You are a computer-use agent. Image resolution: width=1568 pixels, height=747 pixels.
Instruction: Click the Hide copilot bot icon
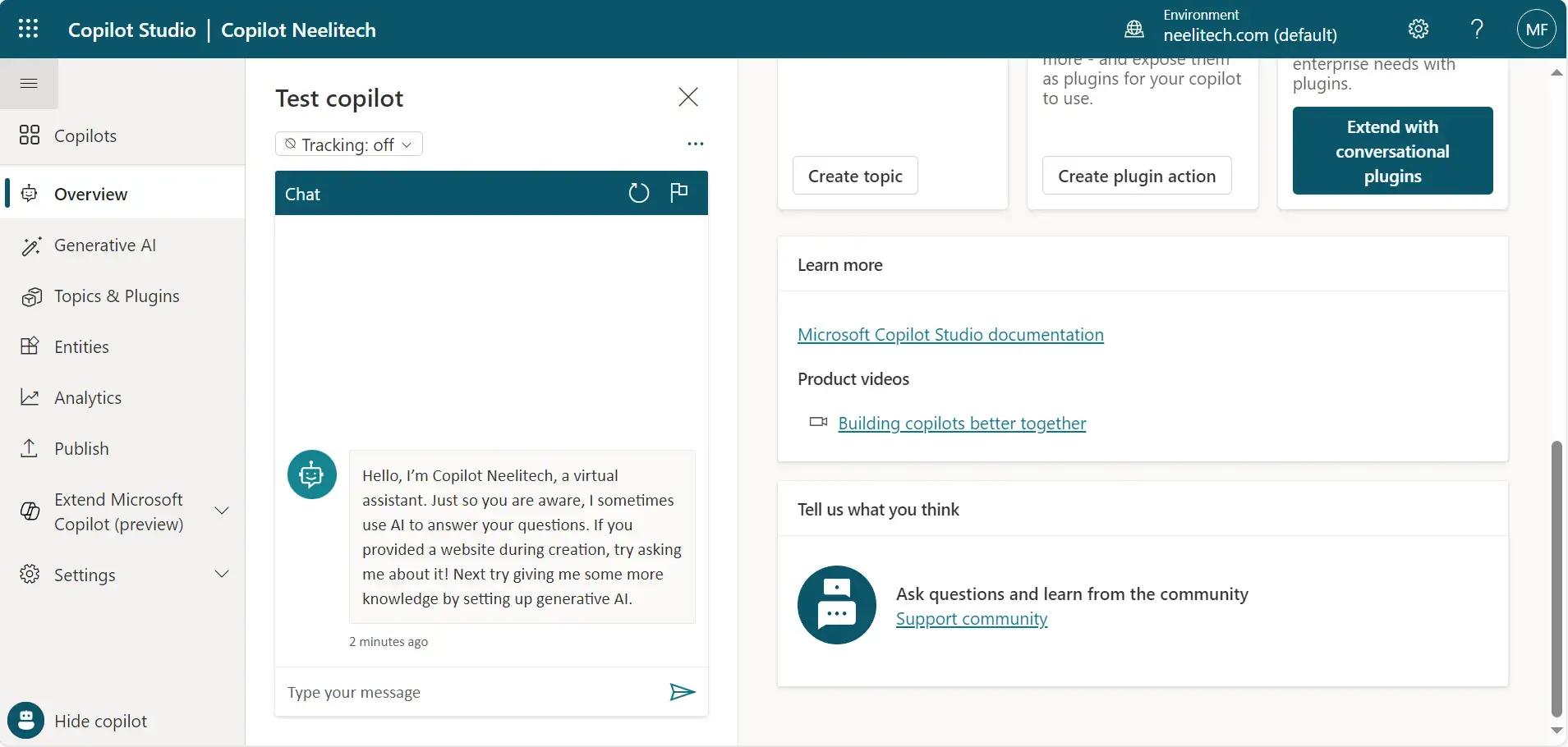pyautogui.click(x=26, y=721)
